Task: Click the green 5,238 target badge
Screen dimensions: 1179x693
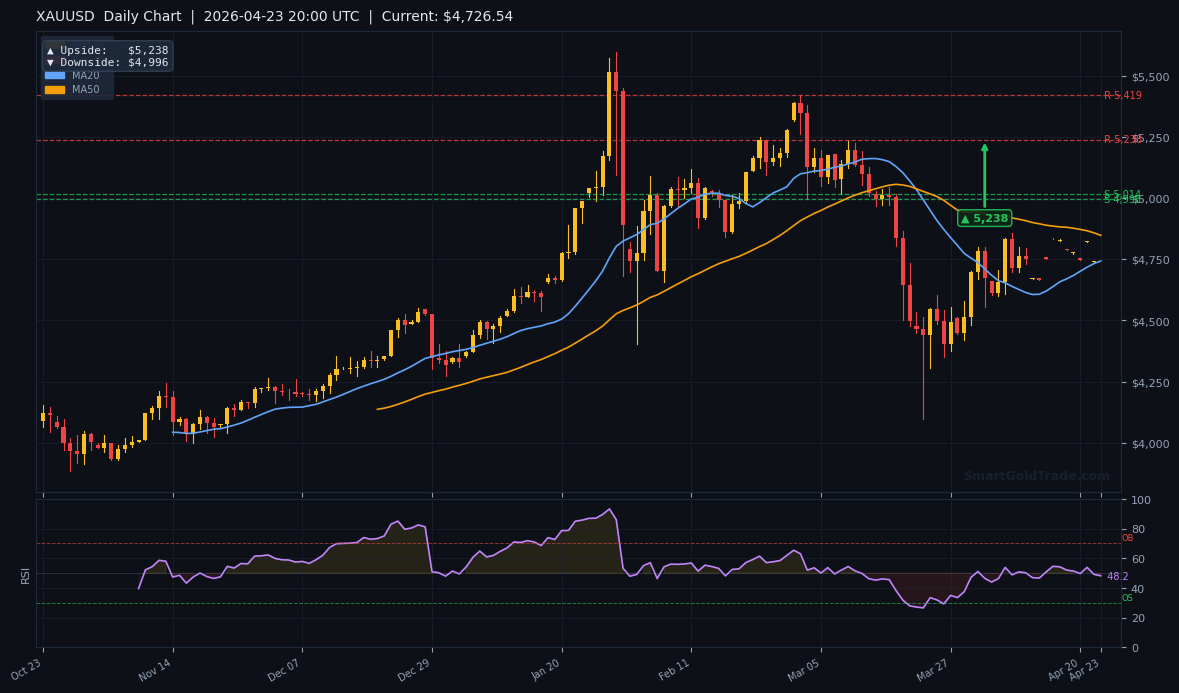Action: (984, 218)
